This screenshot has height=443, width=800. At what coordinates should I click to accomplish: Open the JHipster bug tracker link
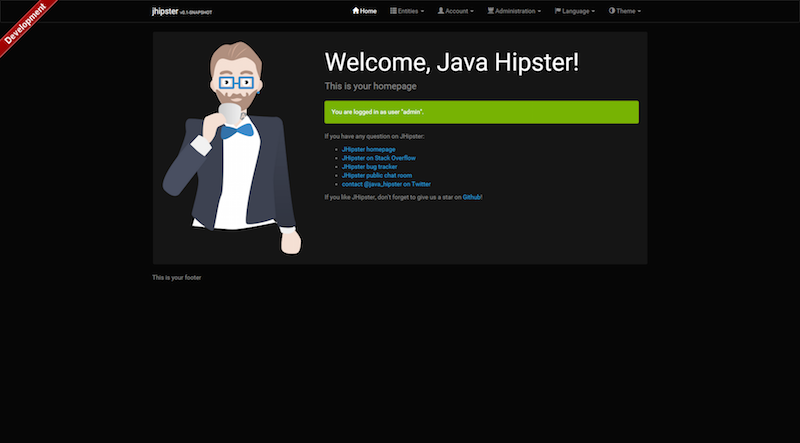click(x=369, y=167)
